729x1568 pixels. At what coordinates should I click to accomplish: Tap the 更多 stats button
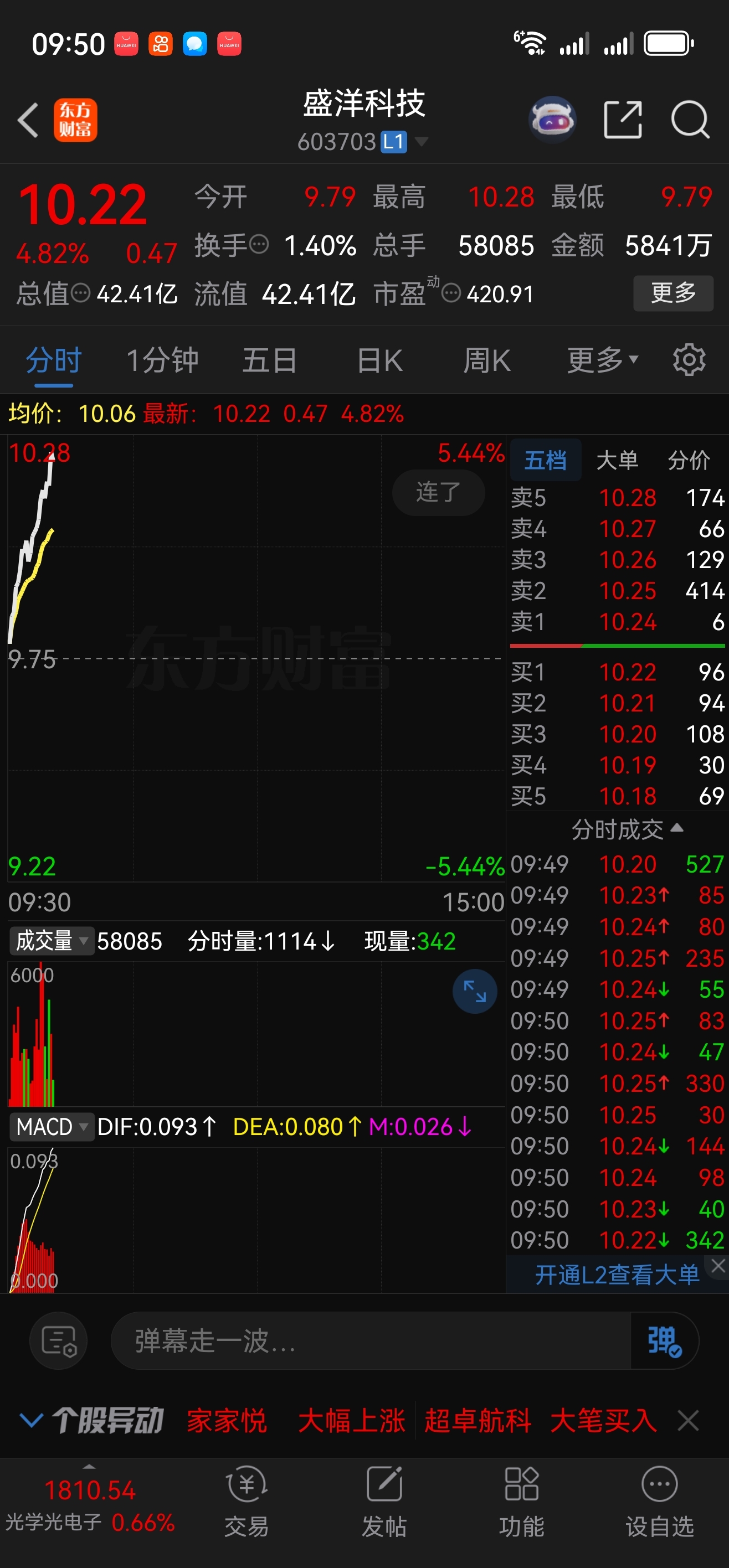[674, 293]
